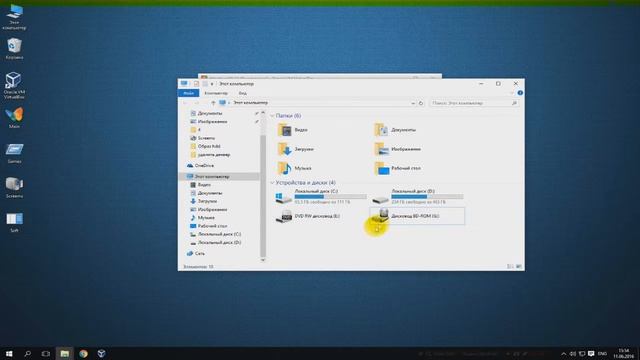Click the taskbar search icon
Image resolution: width=640 pixels, height=360 pixels.
coord(27,353)
